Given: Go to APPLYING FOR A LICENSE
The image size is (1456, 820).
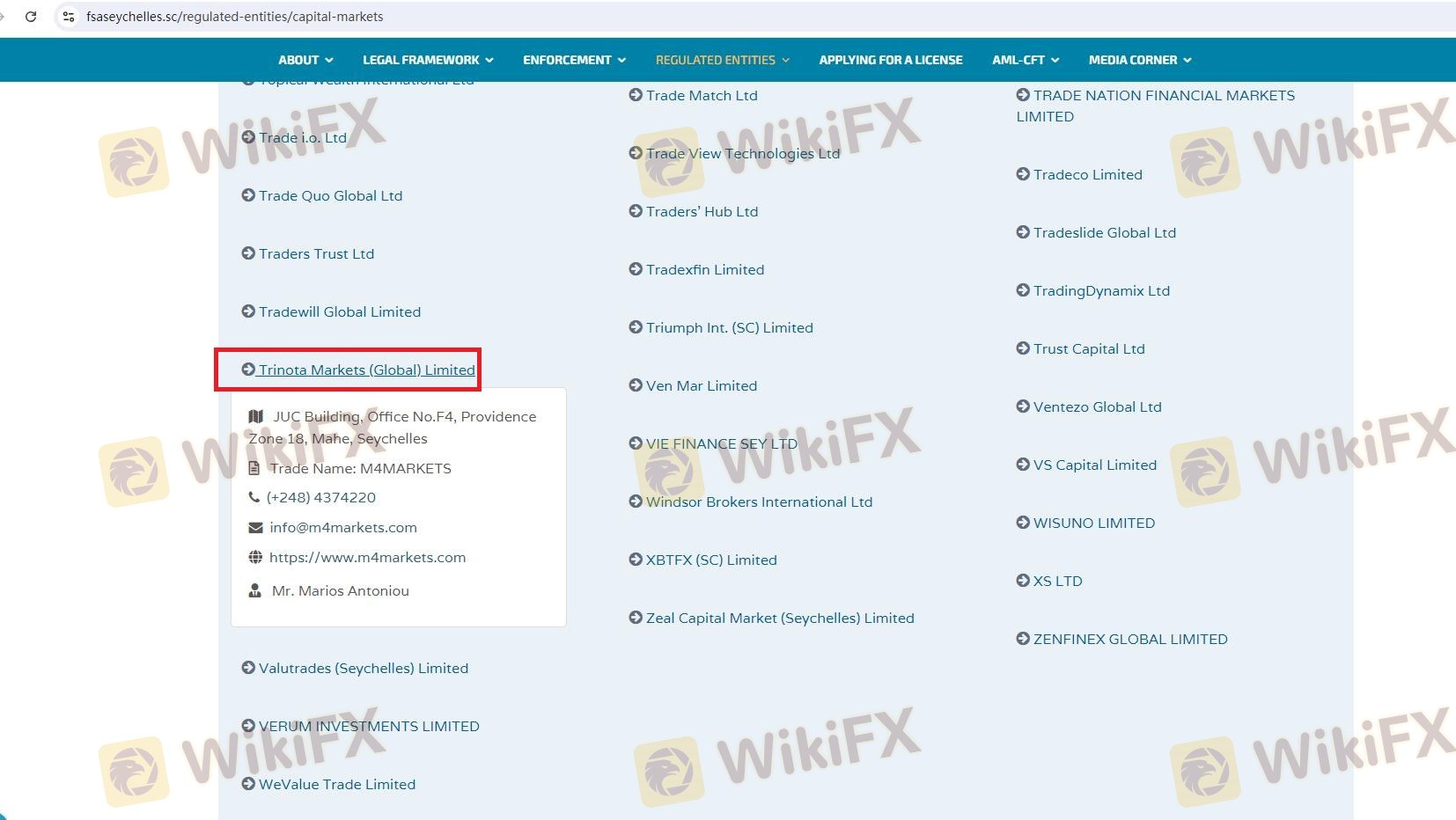Looking at the screenshot, I should point(890,60).
